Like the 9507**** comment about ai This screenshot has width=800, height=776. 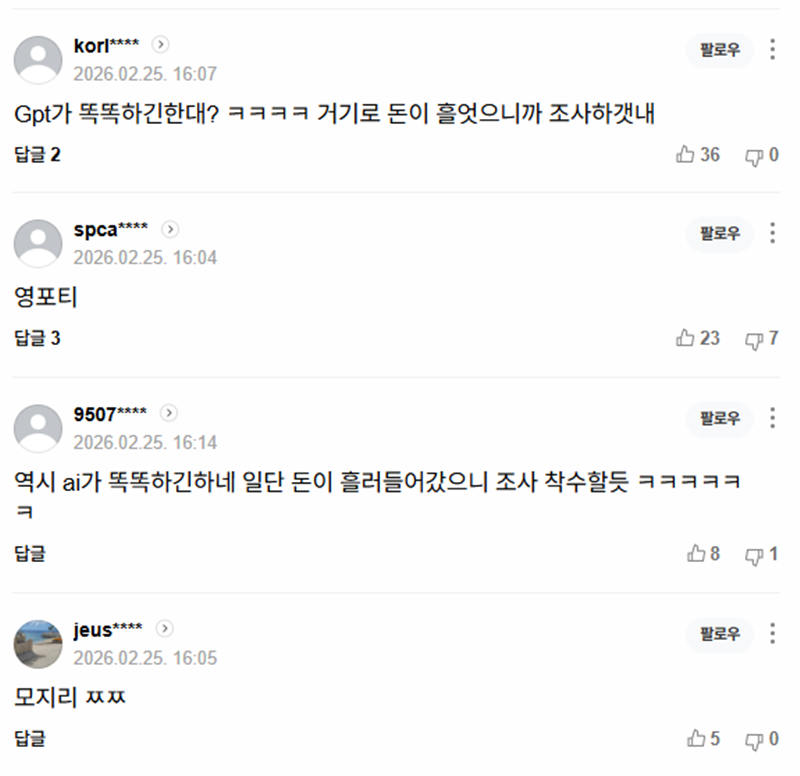703,554
